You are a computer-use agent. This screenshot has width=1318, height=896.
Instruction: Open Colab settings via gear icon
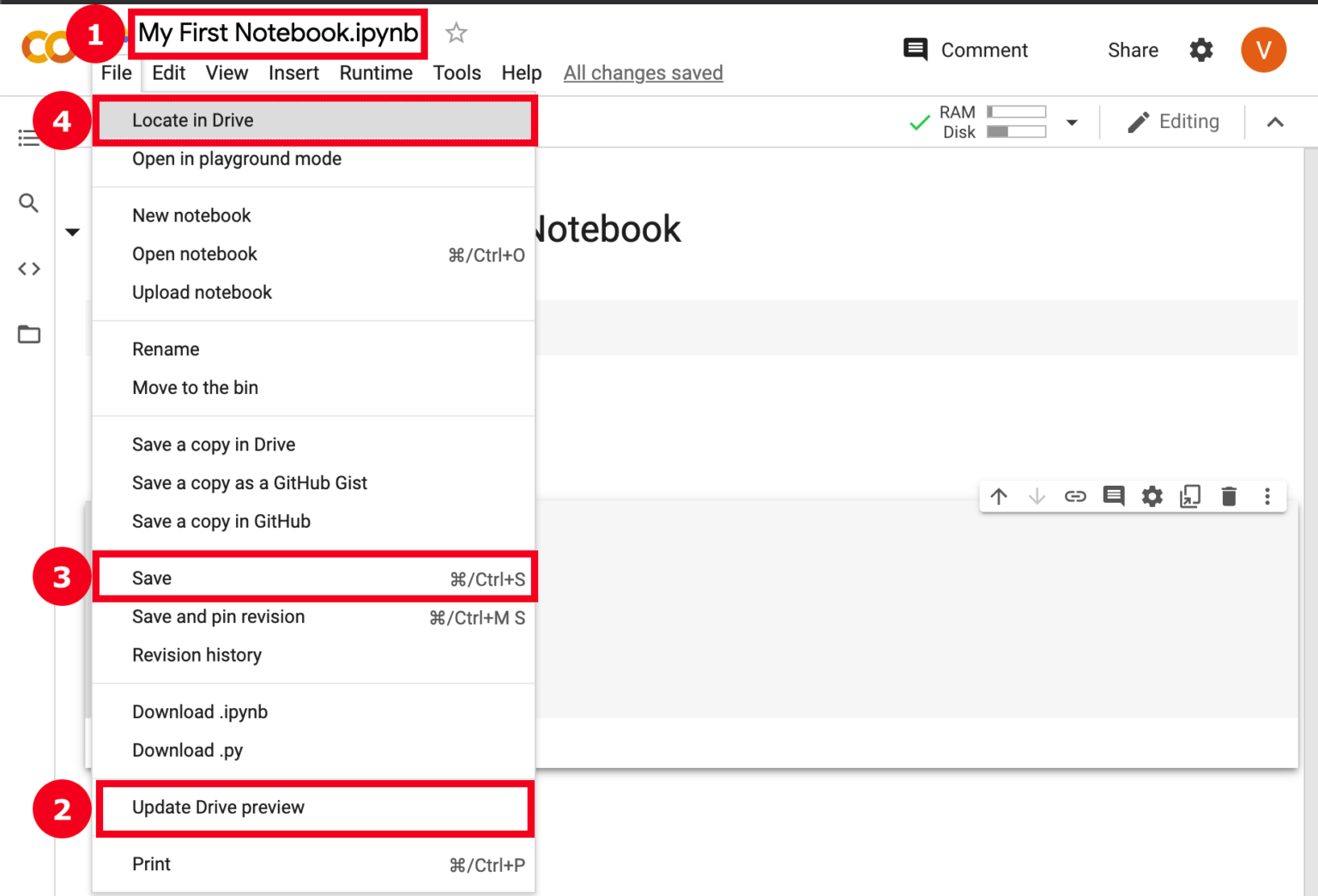coord(1200,50)
